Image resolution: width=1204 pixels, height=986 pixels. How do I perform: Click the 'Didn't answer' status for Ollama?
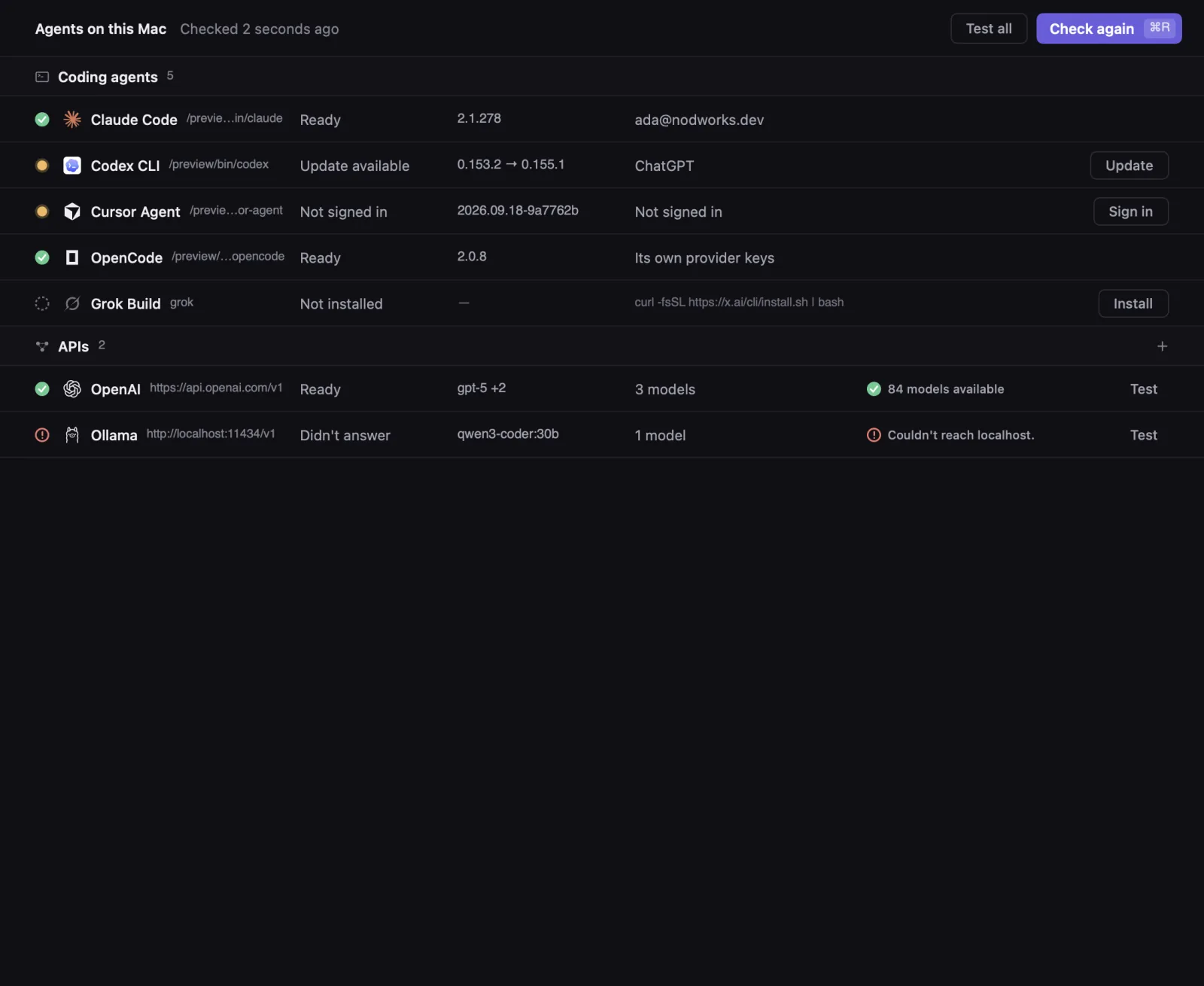click(x=345, y=435)
